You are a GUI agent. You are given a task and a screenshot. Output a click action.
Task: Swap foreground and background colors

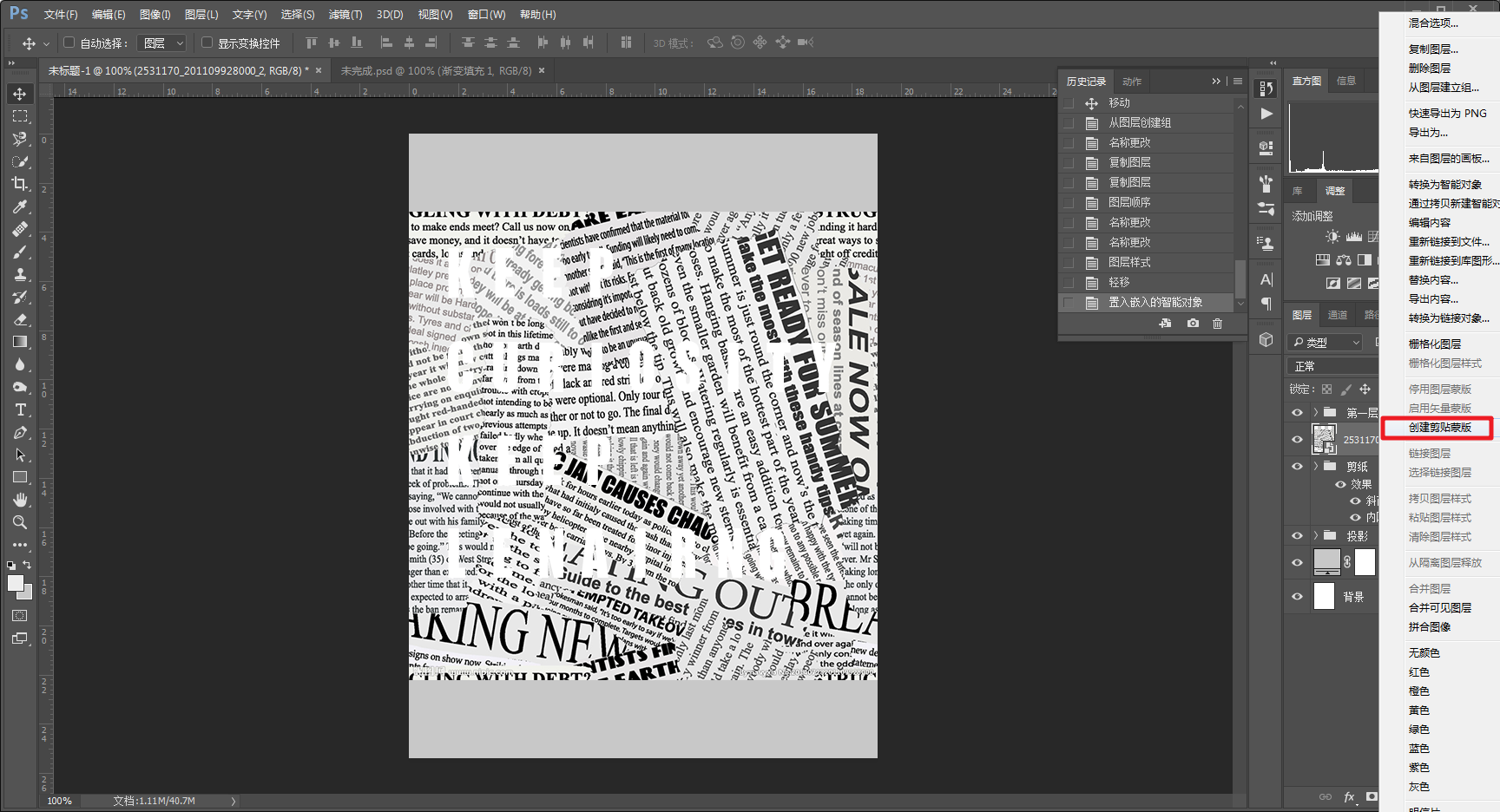[27, 565]
